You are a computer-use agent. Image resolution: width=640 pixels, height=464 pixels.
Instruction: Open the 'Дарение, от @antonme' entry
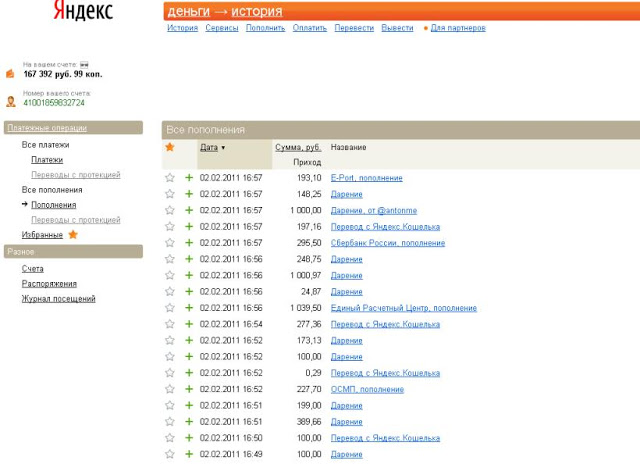[374, 211]
